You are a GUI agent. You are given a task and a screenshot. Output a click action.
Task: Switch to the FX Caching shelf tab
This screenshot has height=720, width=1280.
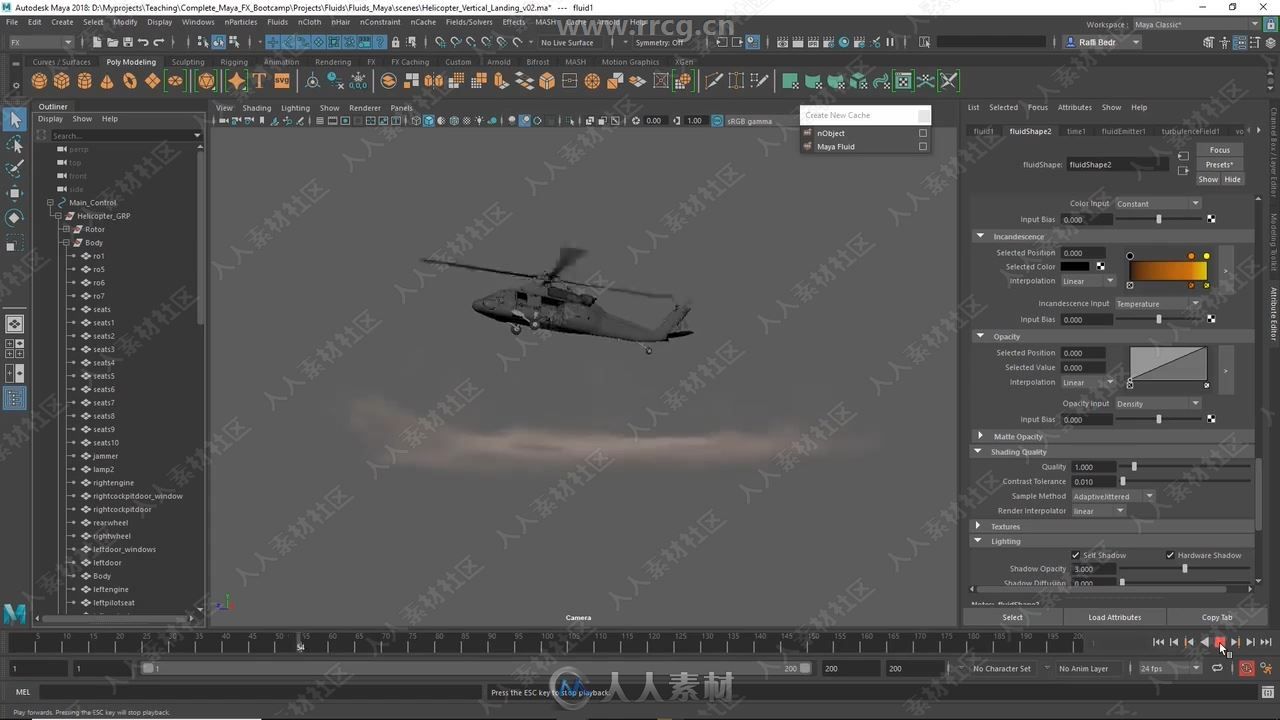coord(408,62)
